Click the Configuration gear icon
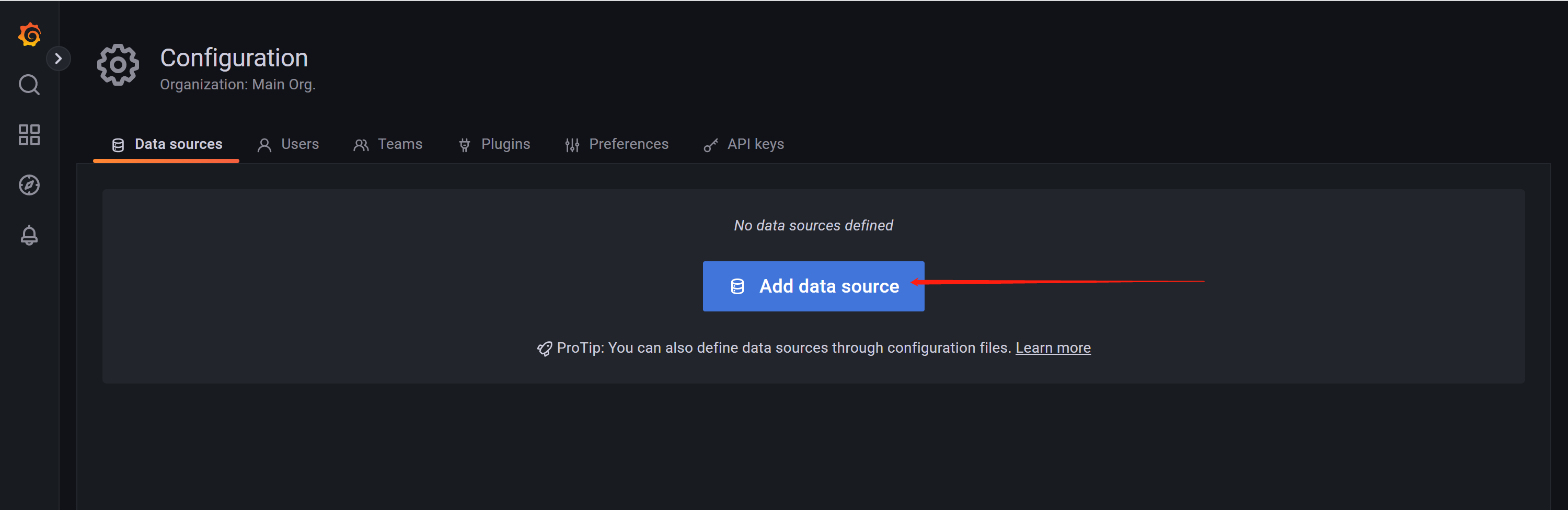Screen dimensions: 1568x510 [x=118, y=64]
